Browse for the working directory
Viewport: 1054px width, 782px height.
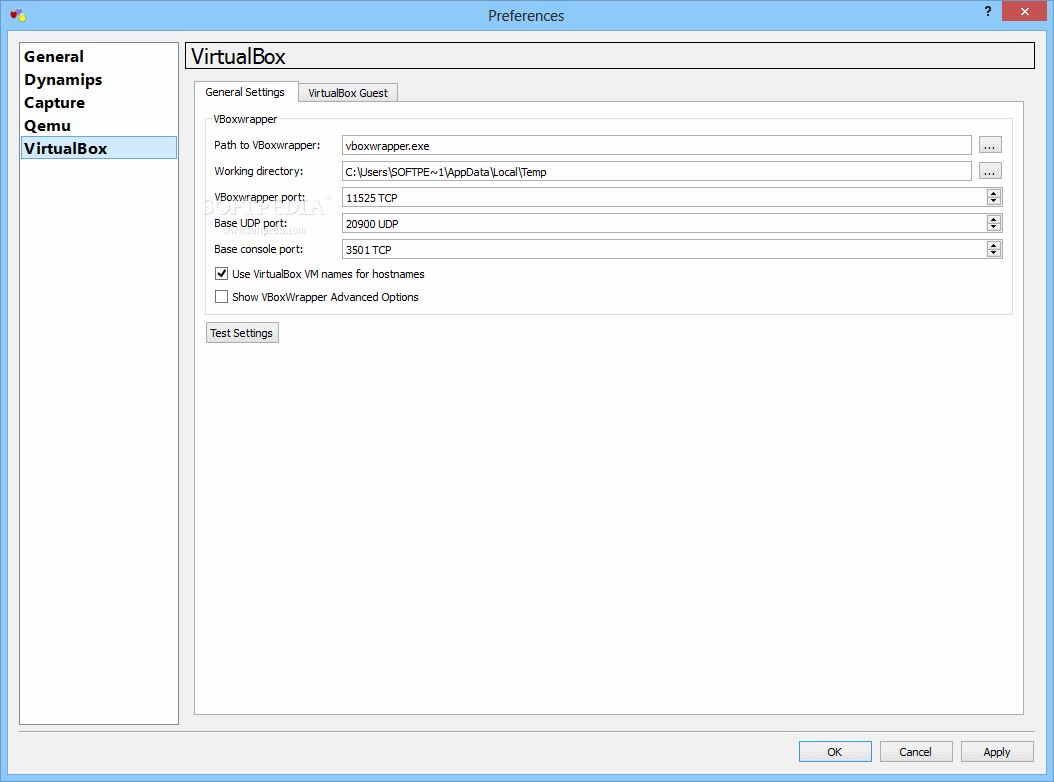[x=989, y=171]
